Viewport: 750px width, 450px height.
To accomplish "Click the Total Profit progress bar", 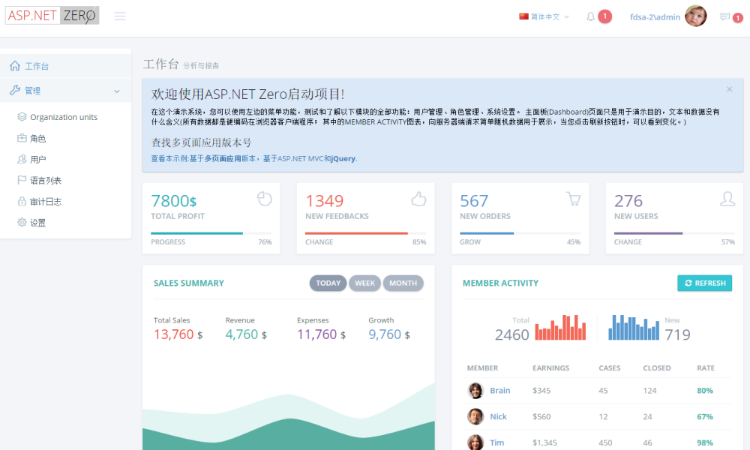I will click(211, 233).
